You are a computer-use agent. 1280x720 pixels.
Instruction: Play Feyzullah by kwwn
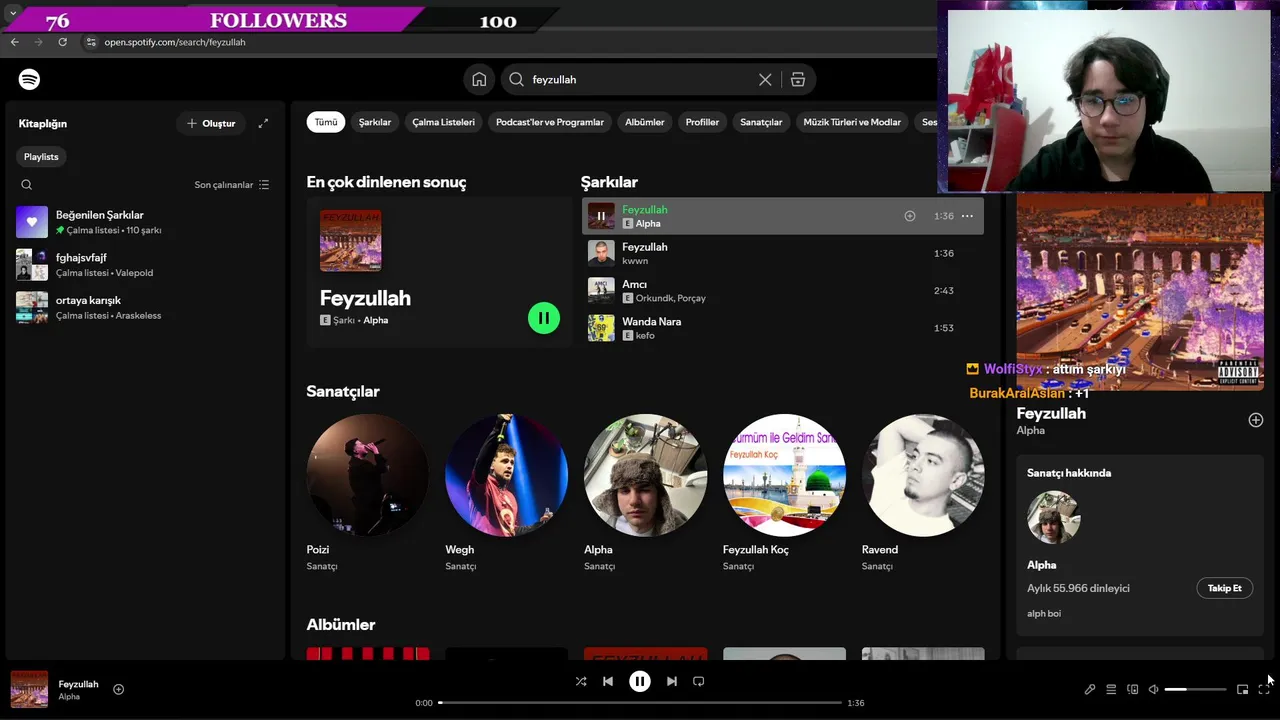click(601, 253)
